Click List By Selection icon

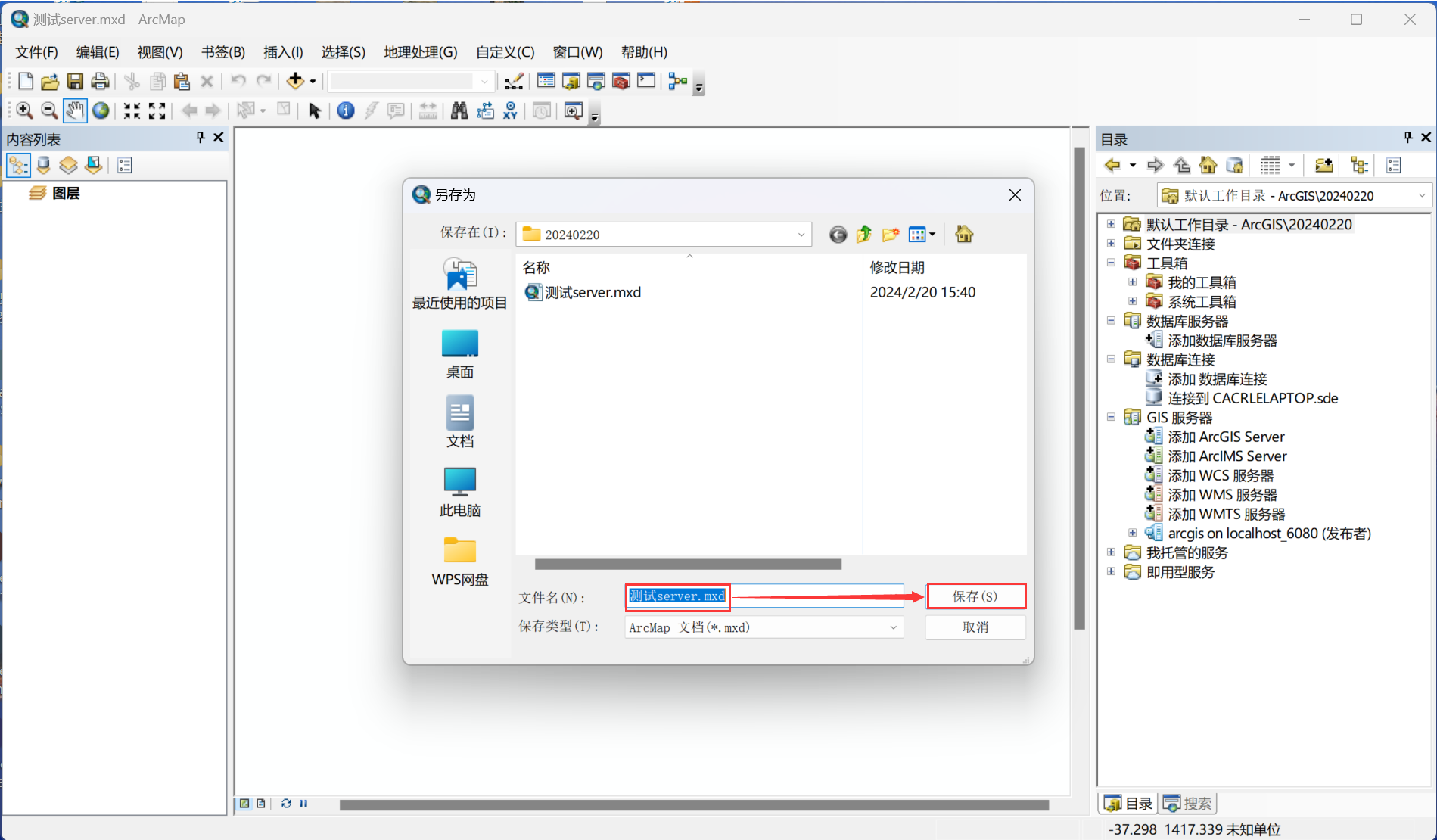(x=94, y=165)
